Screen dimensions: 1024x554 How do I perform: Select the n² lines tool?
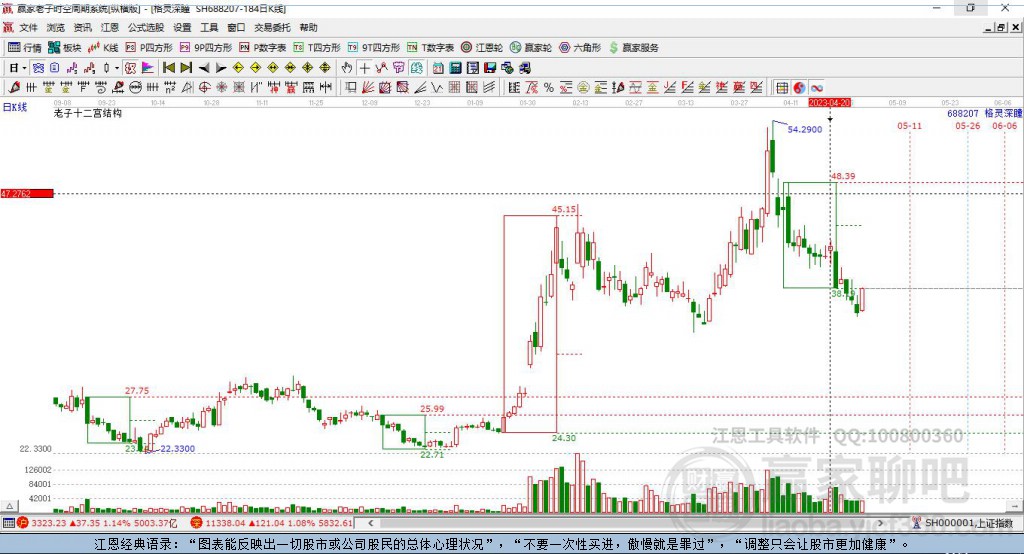170,88
